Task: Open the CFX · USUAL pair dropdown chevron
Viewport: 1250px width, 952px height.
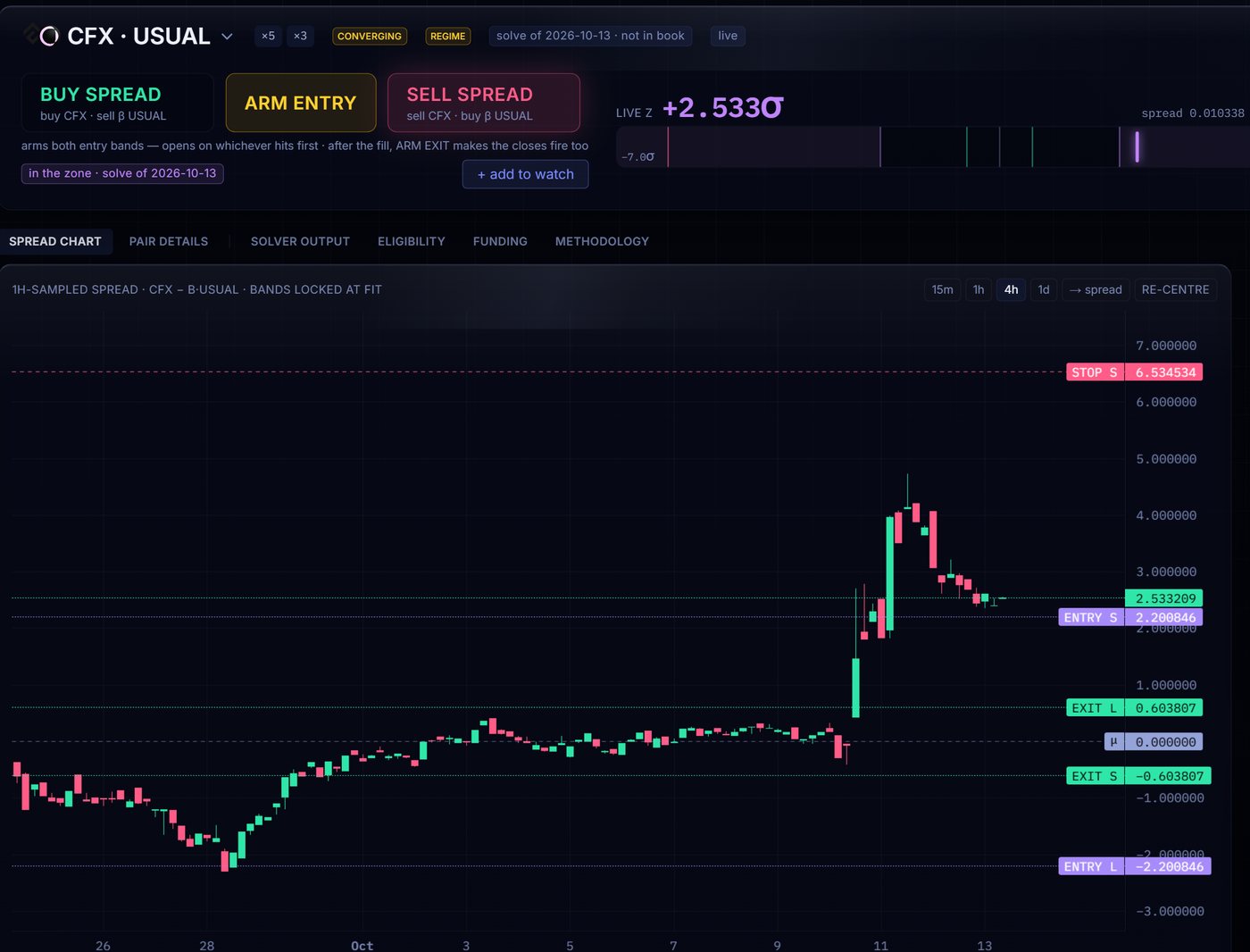Action: pyautogui.click(x=227, y=37)
